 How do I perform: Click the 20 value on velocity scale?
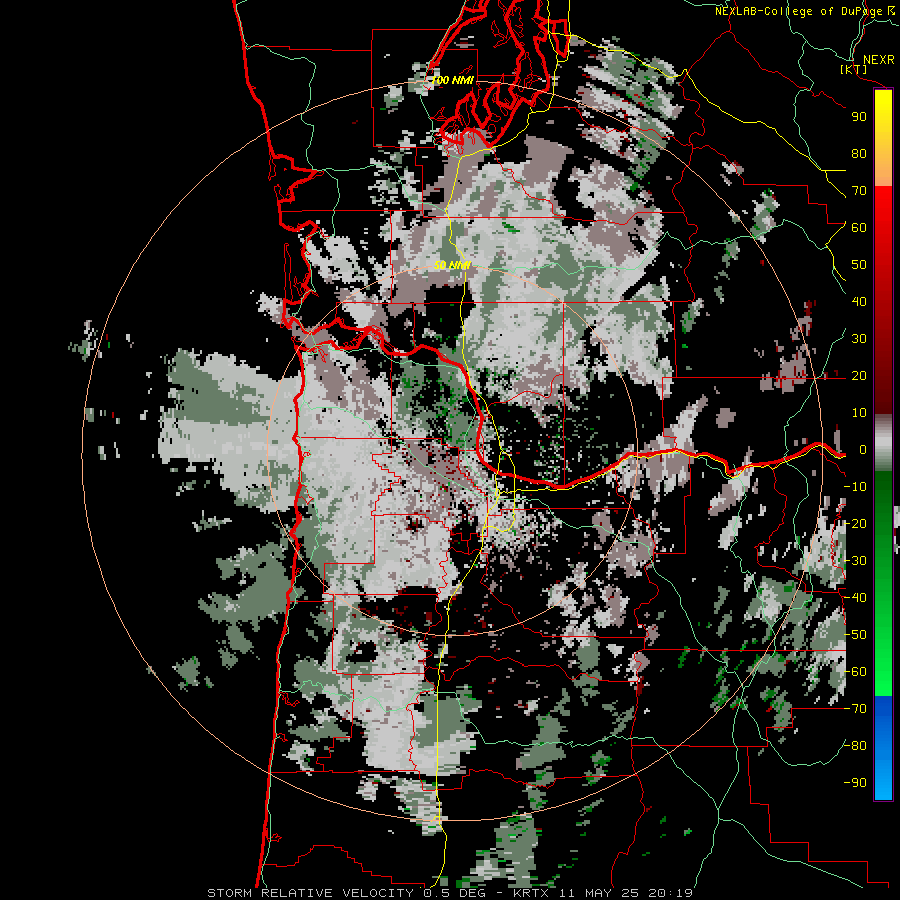click(x=859, y=376)
